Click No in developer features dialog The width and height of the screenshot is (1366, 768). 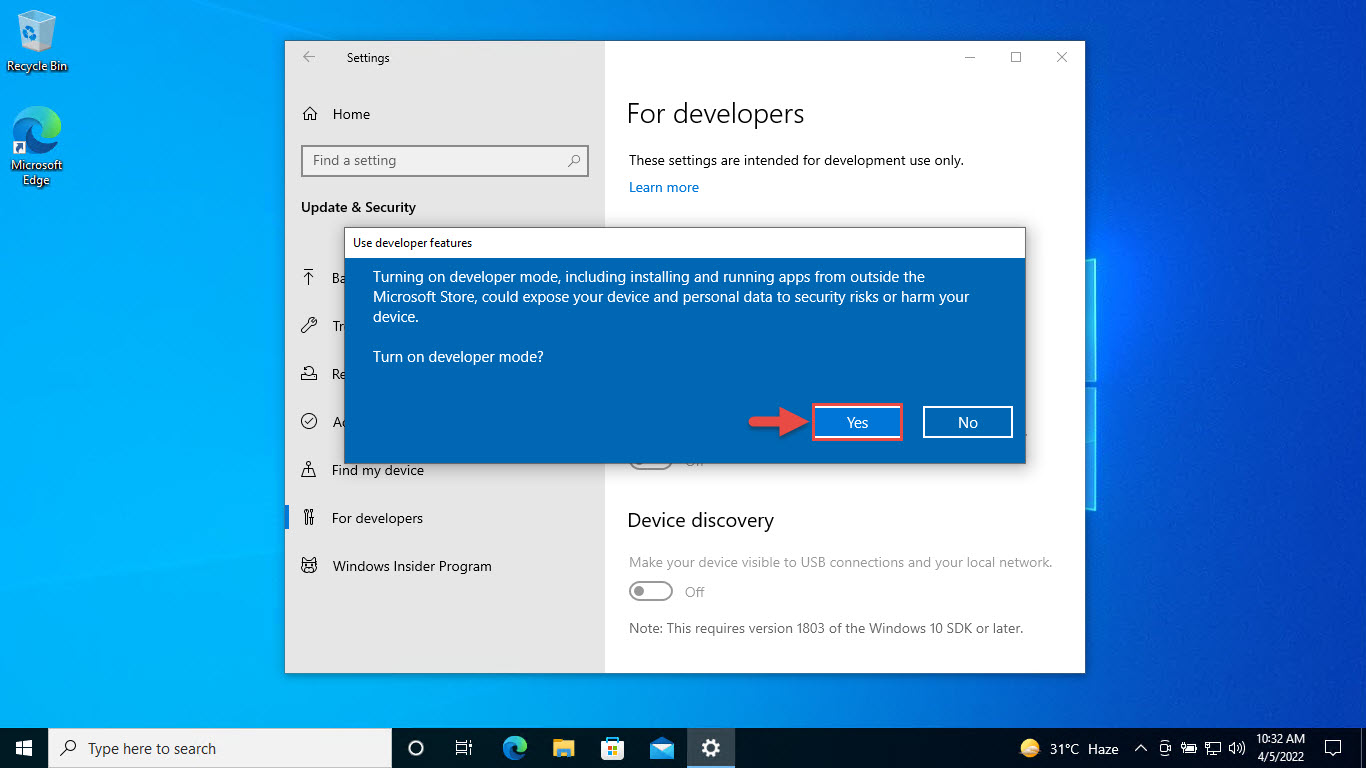point(967,422)
